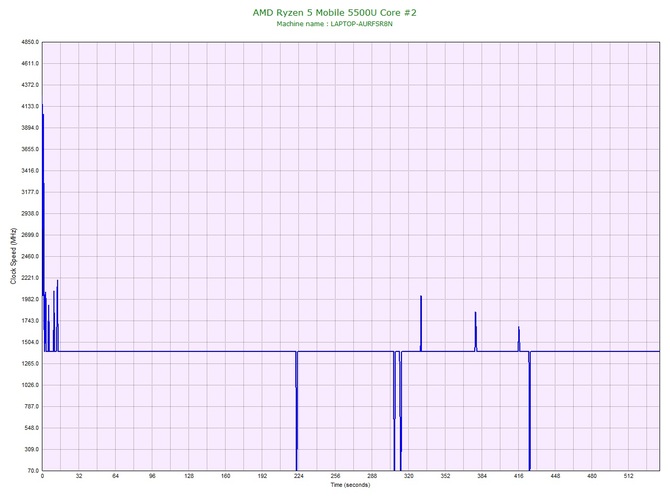
Task: Click the 448 tick on the time axis
Action: click(x=555, y=476)
